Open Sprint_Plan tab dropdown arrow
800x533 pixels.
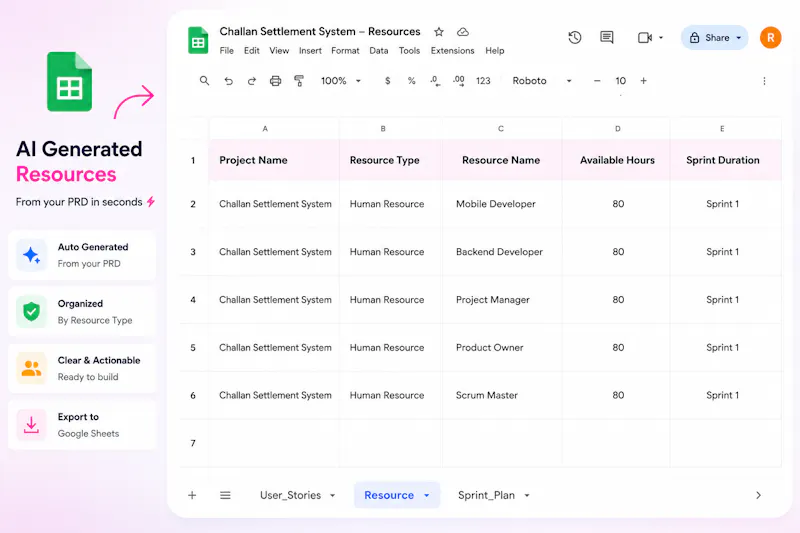[527, 495]
